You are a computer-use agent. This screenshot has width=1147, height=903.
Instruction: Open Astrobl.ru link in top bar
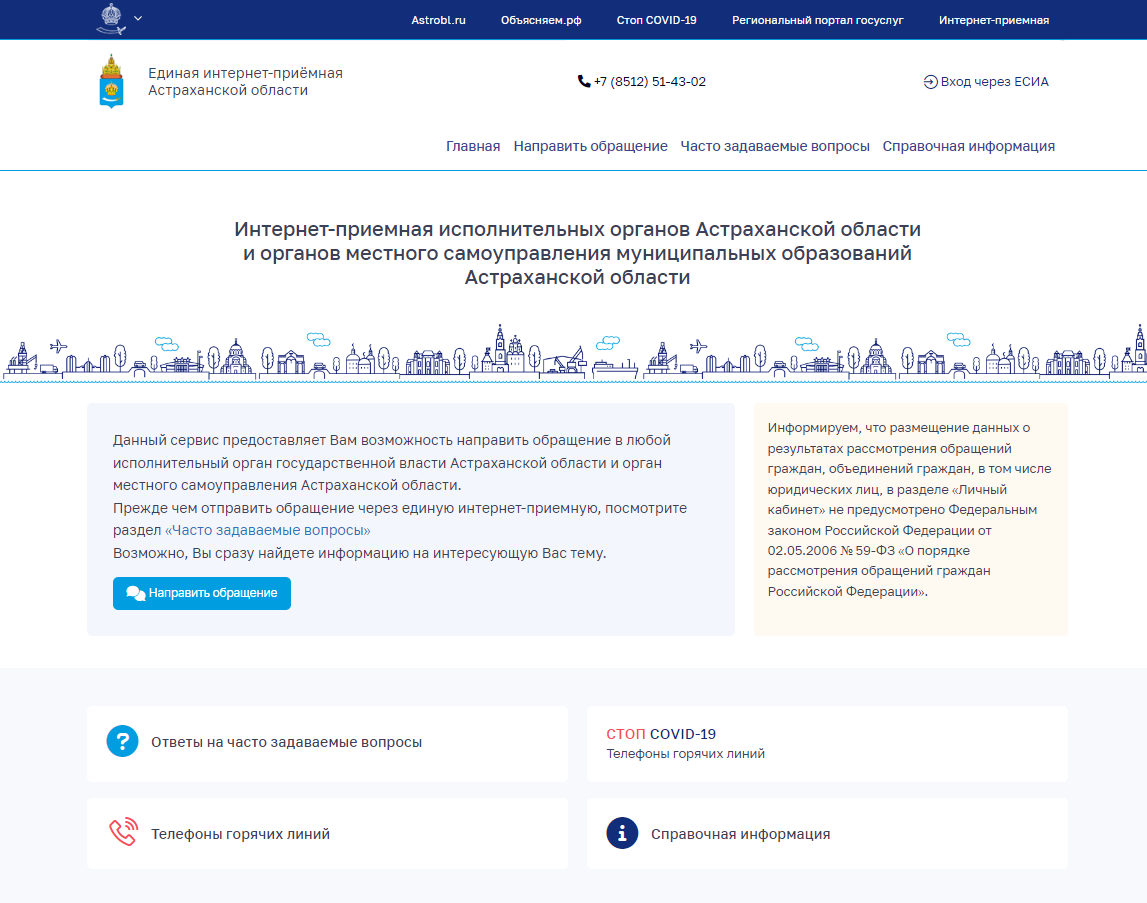438,20
